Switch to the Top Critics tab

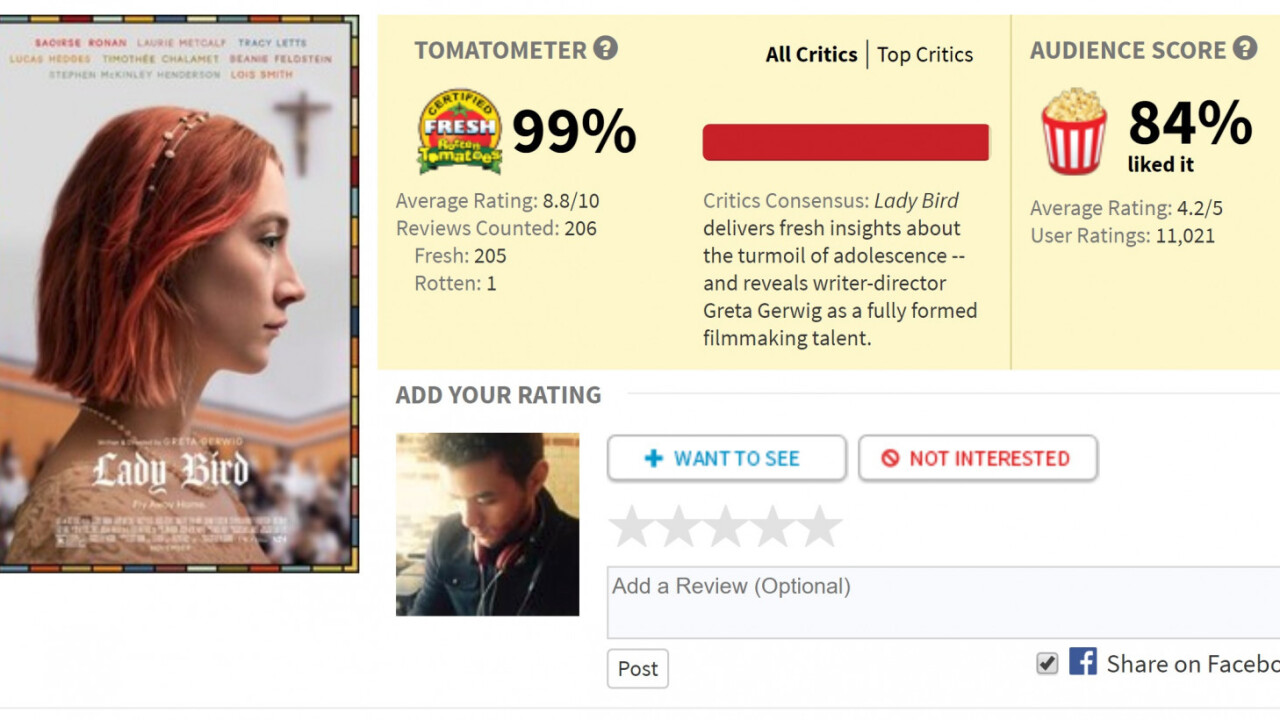point(925,55)
